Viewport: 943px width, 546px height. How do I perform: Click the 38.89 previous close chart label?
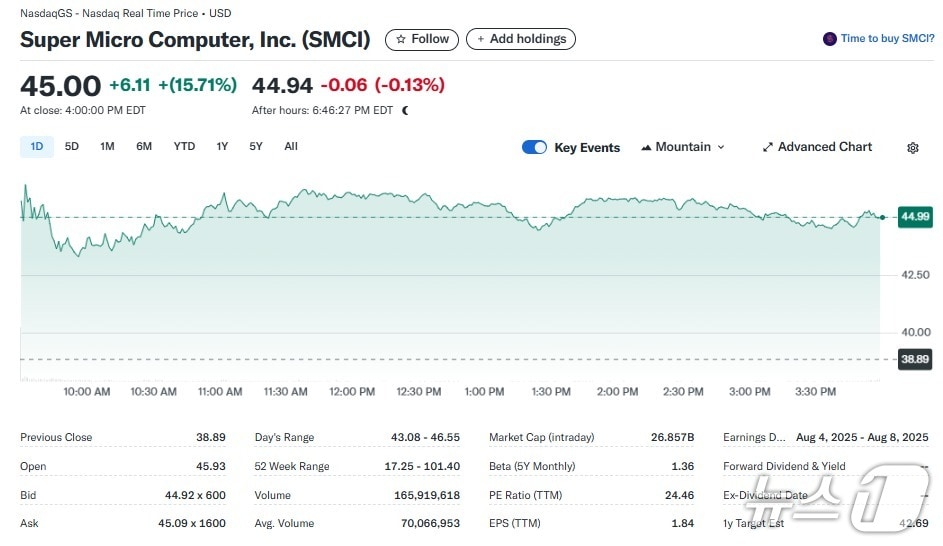(914, 359)
